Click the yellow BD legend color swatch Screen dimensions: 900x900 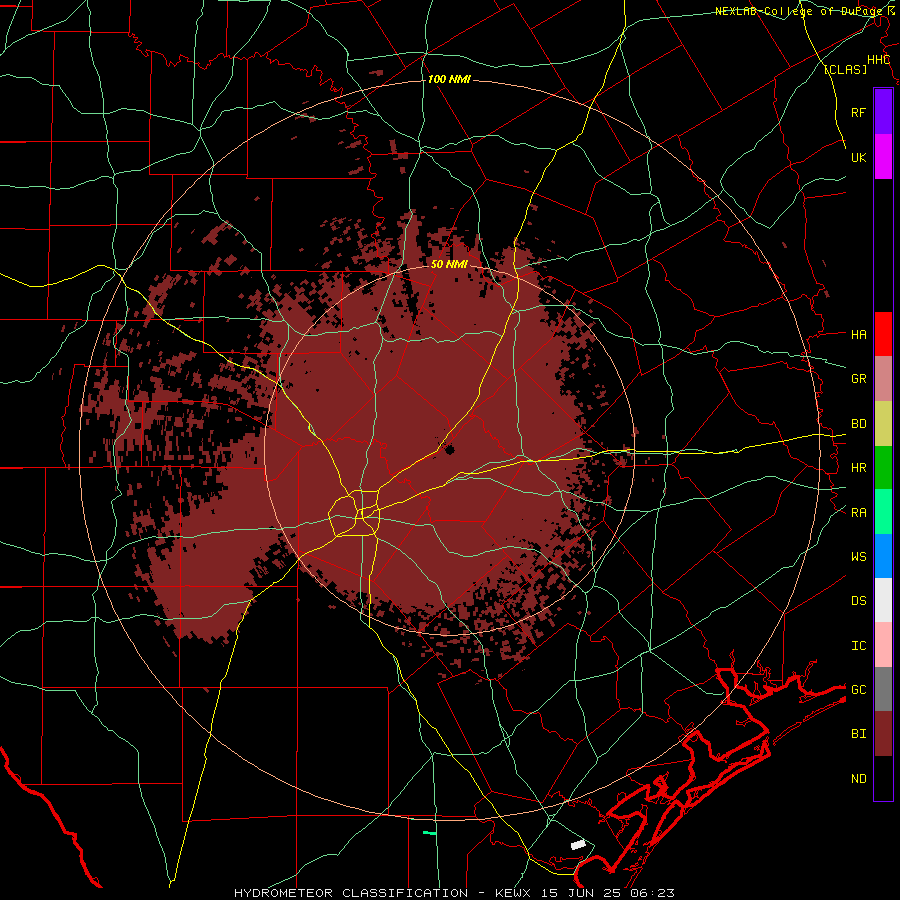[883, 424]
